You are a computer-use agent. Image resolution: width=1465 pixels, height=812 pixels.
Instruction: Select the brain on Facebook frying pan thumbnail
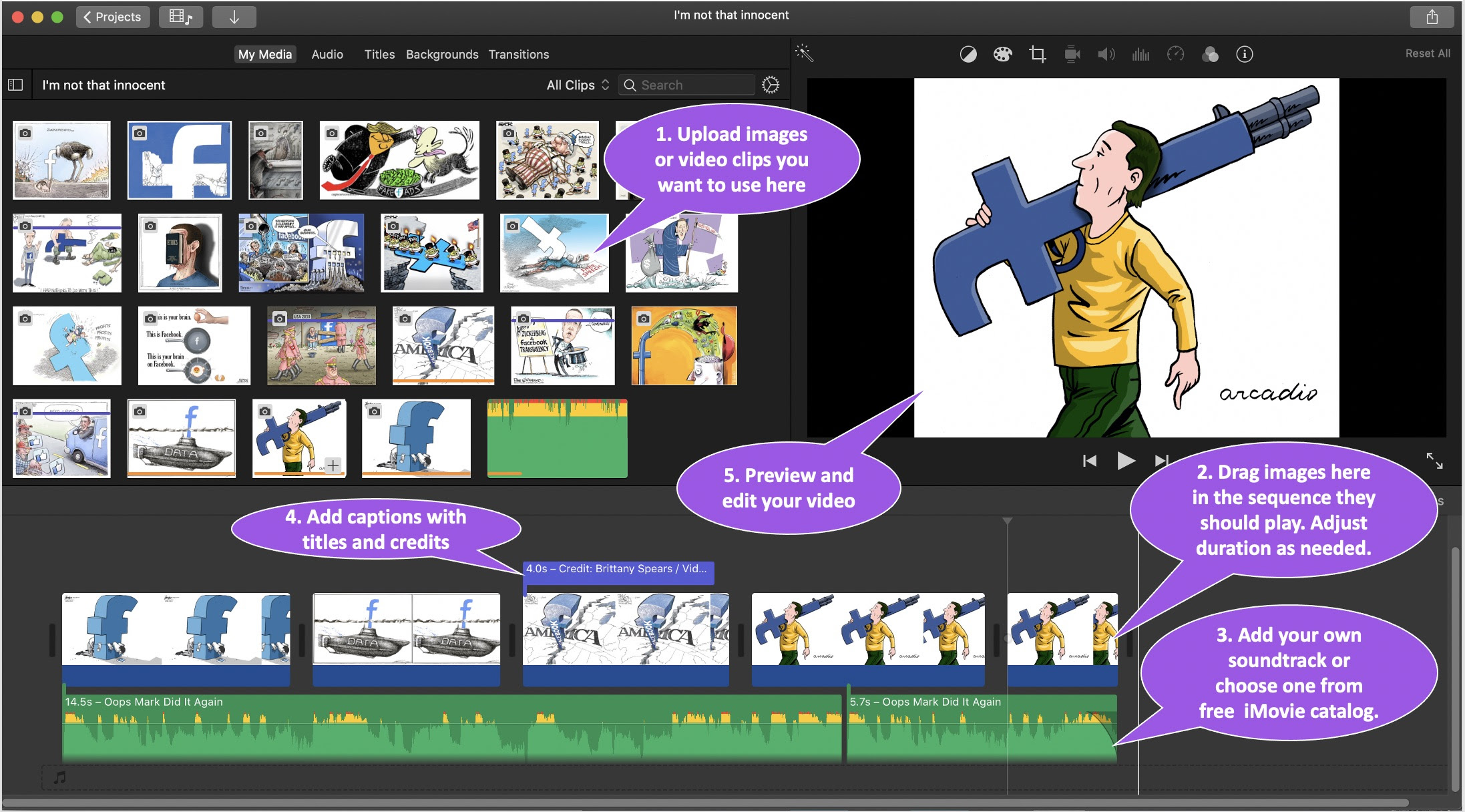click(194, 346)
